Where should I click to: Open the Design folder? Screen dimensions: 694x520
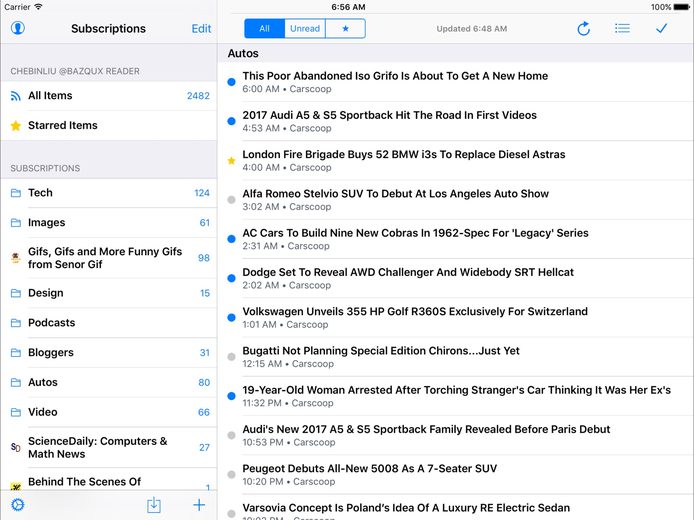click(x=109, y=293)
